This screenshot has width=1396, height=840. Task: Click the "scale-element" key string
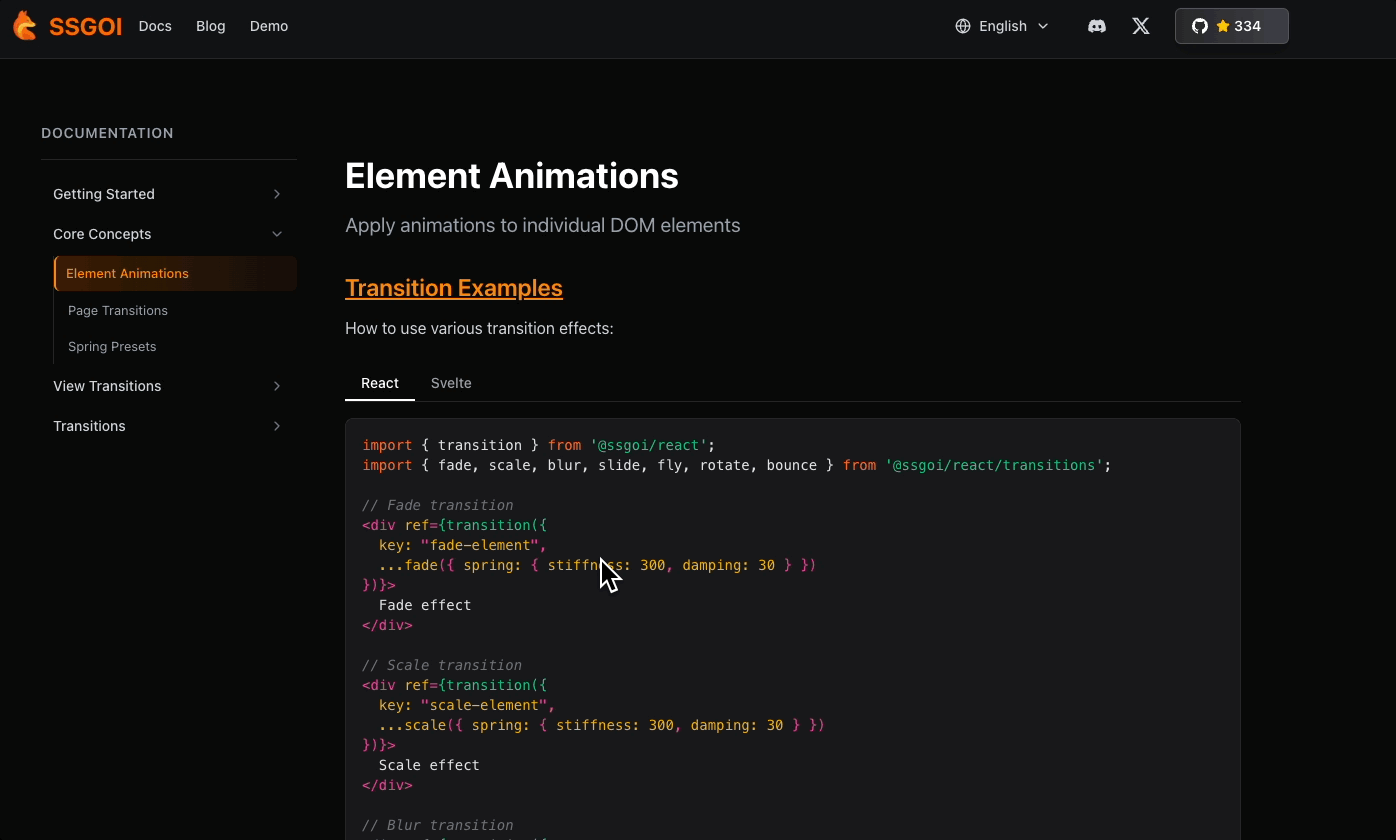pos(483,705)
